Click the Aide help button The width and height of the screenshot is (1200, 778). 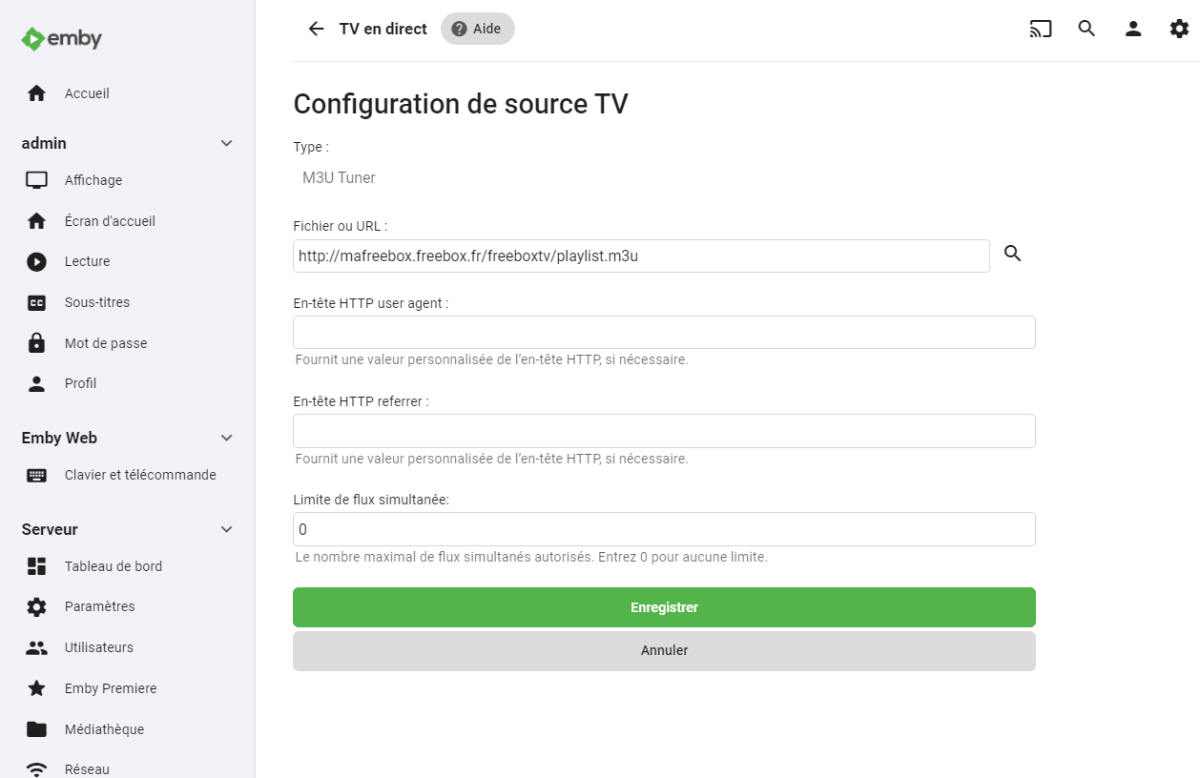(x=477, y=29)
